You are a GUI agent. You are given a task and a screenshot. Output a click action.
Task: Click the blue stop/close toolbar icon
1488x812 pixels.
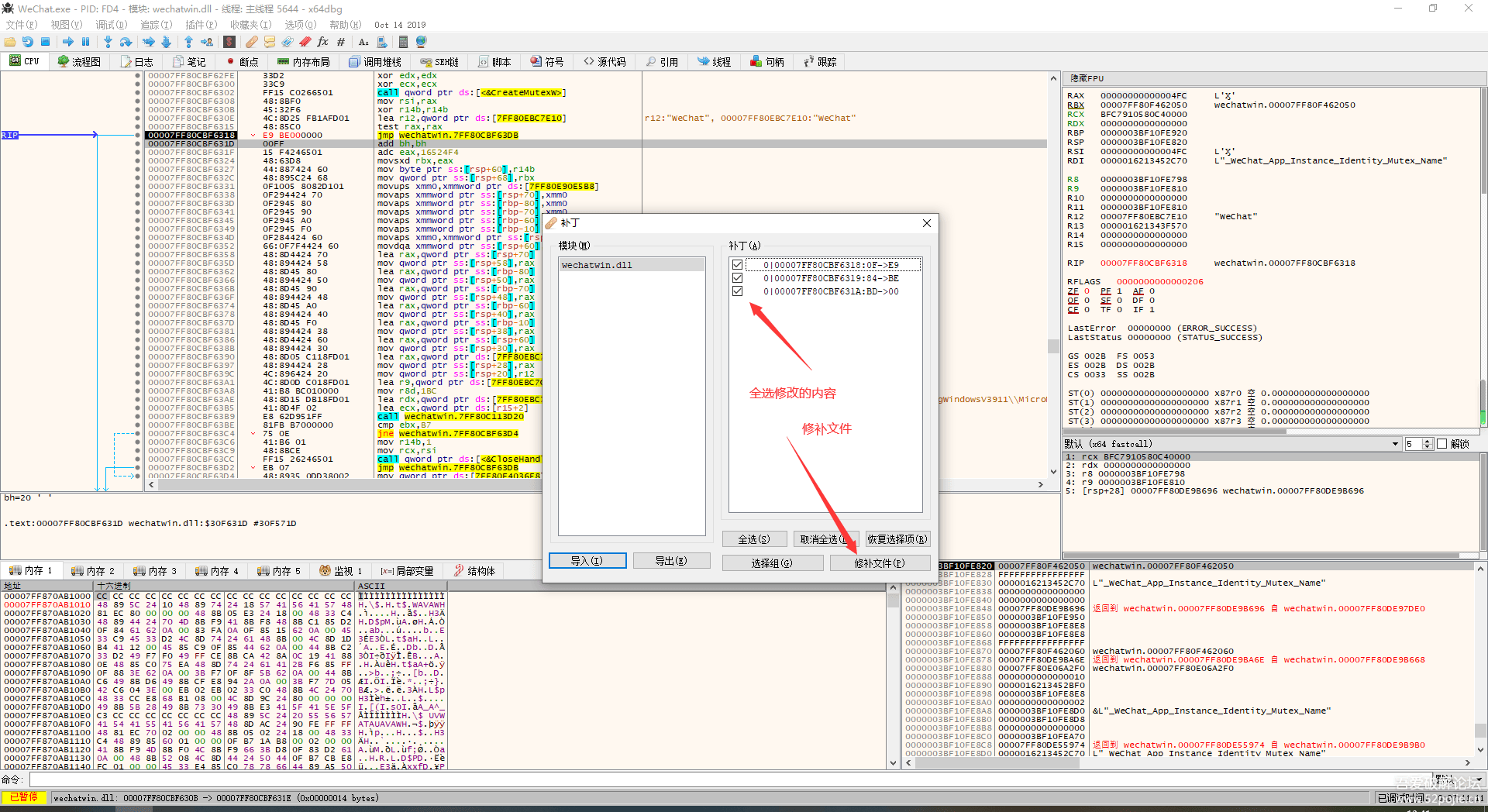click(46, 42)
